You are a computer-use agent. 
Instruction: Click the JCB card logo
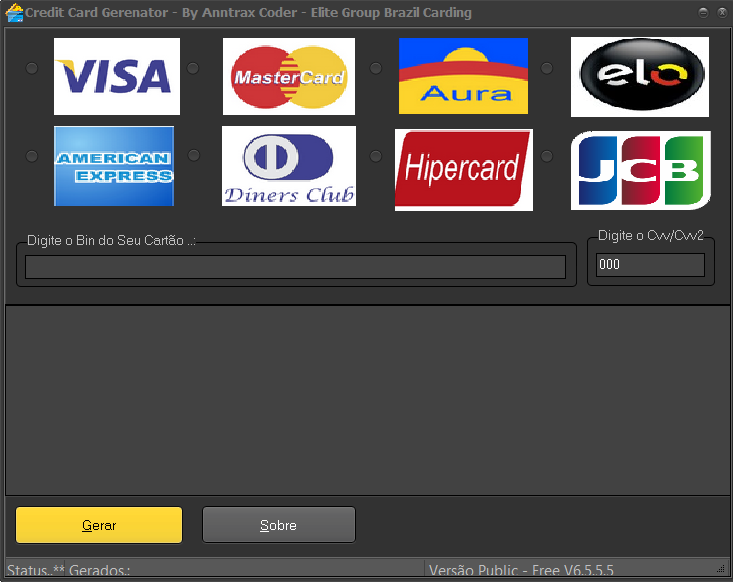[x=641, y=170]
